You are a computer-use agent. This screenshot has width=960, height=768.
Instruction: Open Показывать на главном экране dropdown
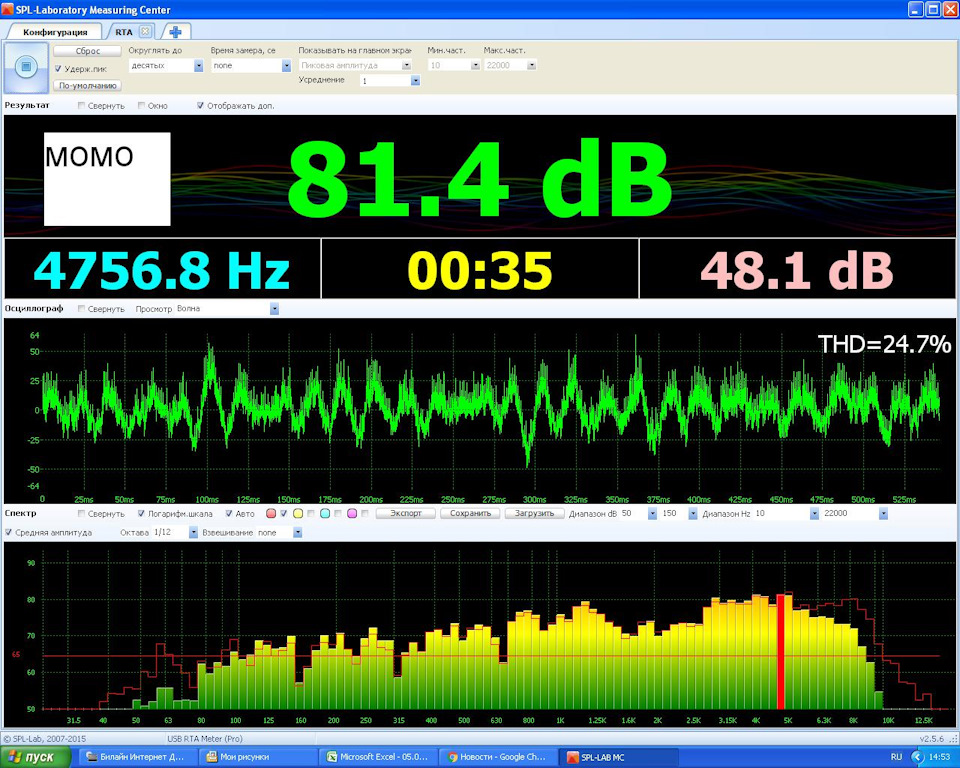point(406,65)
